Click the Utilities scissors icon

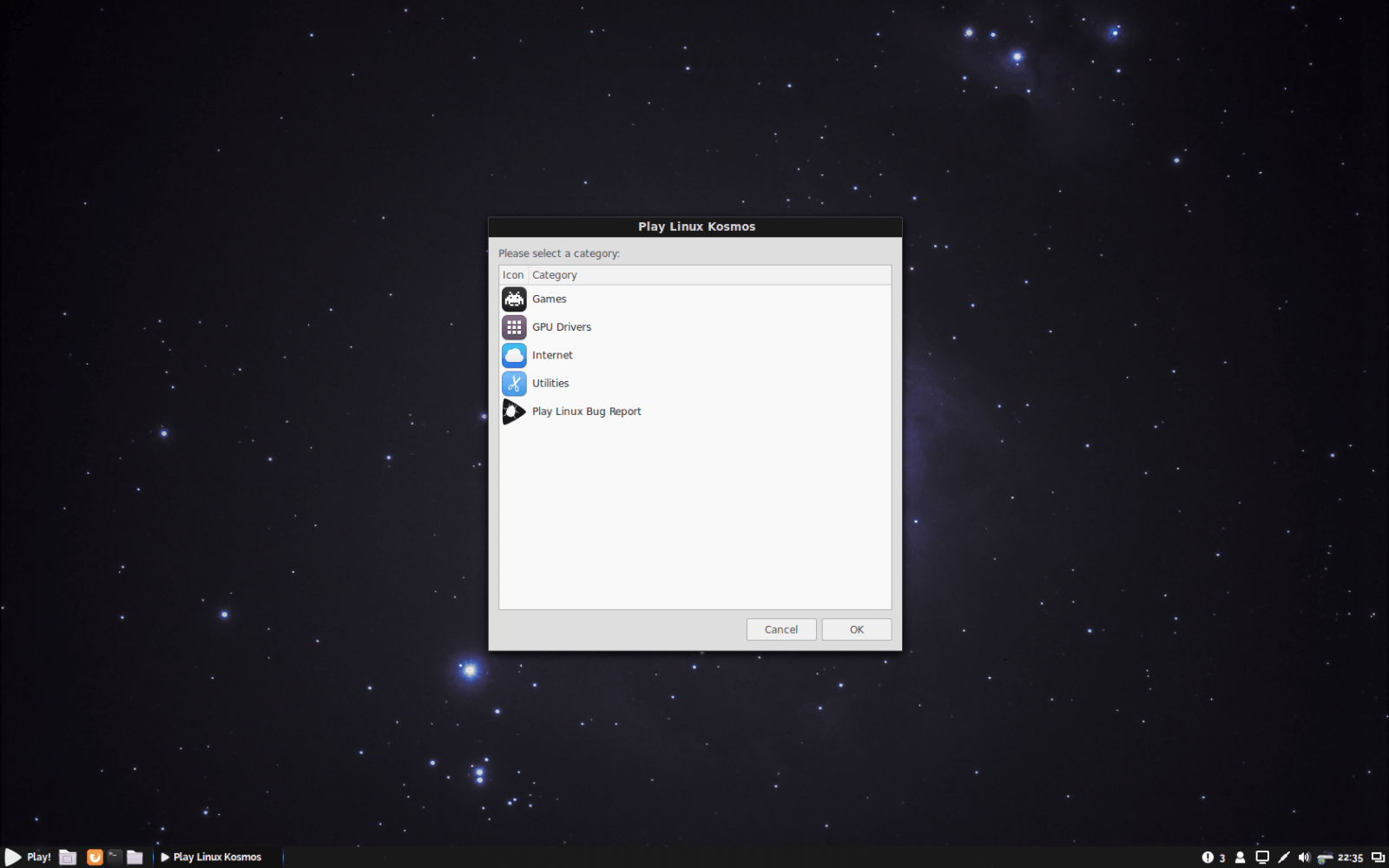coord(514,384)
